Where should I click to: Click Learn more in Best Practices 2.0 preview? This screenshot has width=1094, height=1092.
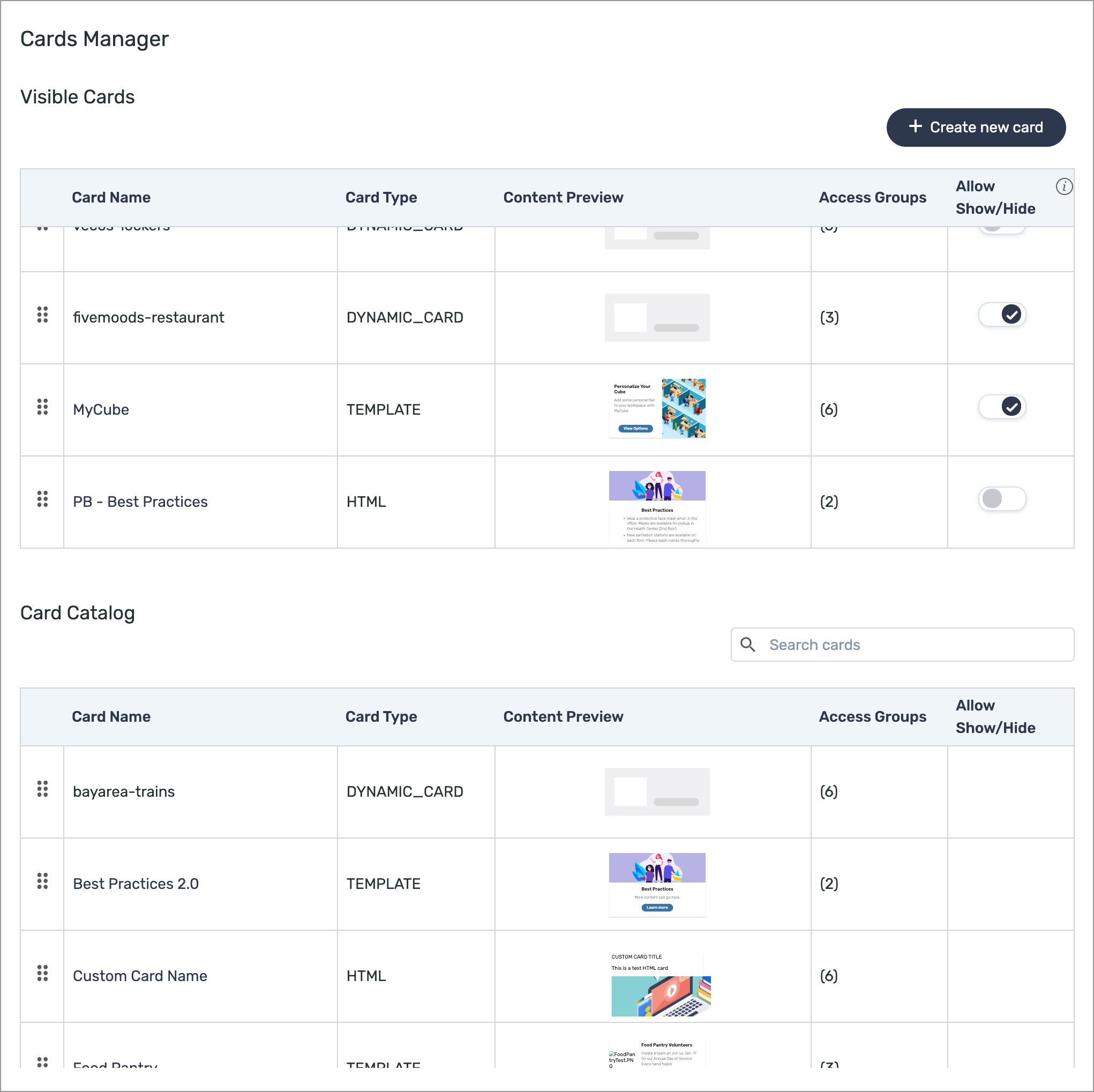pyautogui.click(x=657, y=907)
